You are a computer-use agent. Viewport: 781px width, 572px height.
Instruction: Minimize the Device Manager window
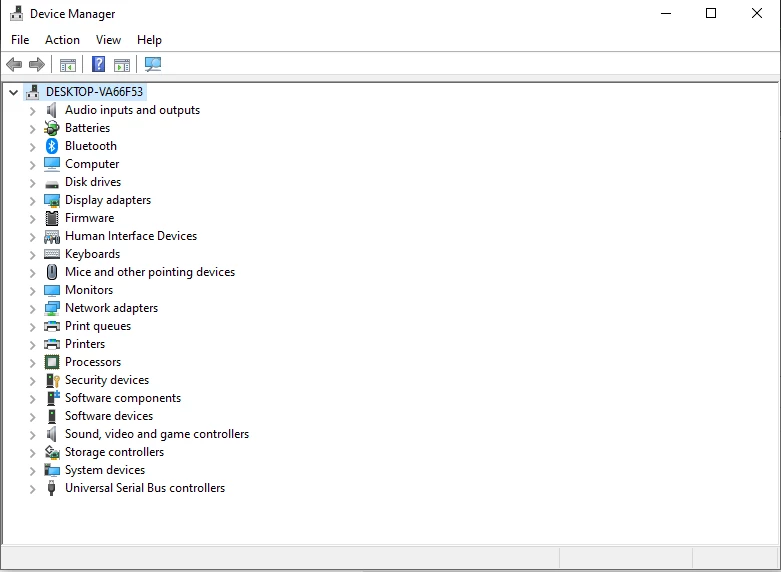(666, 13)
